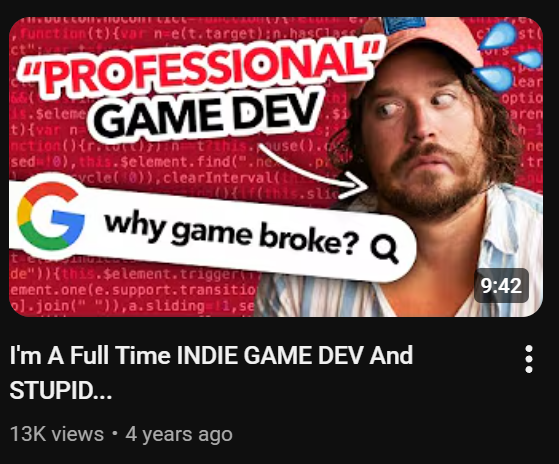Click the blue sweat droplets emoji
Viewport: 559px width, 464px height.
point(510,55)
